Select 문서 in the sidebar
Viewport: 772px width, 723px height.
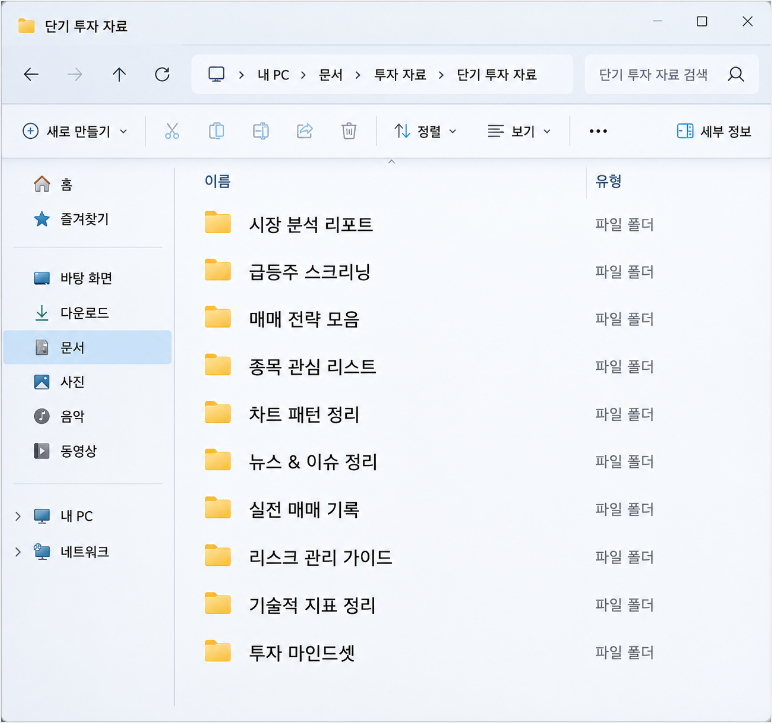pyautogui.click(x=87, y=347)
